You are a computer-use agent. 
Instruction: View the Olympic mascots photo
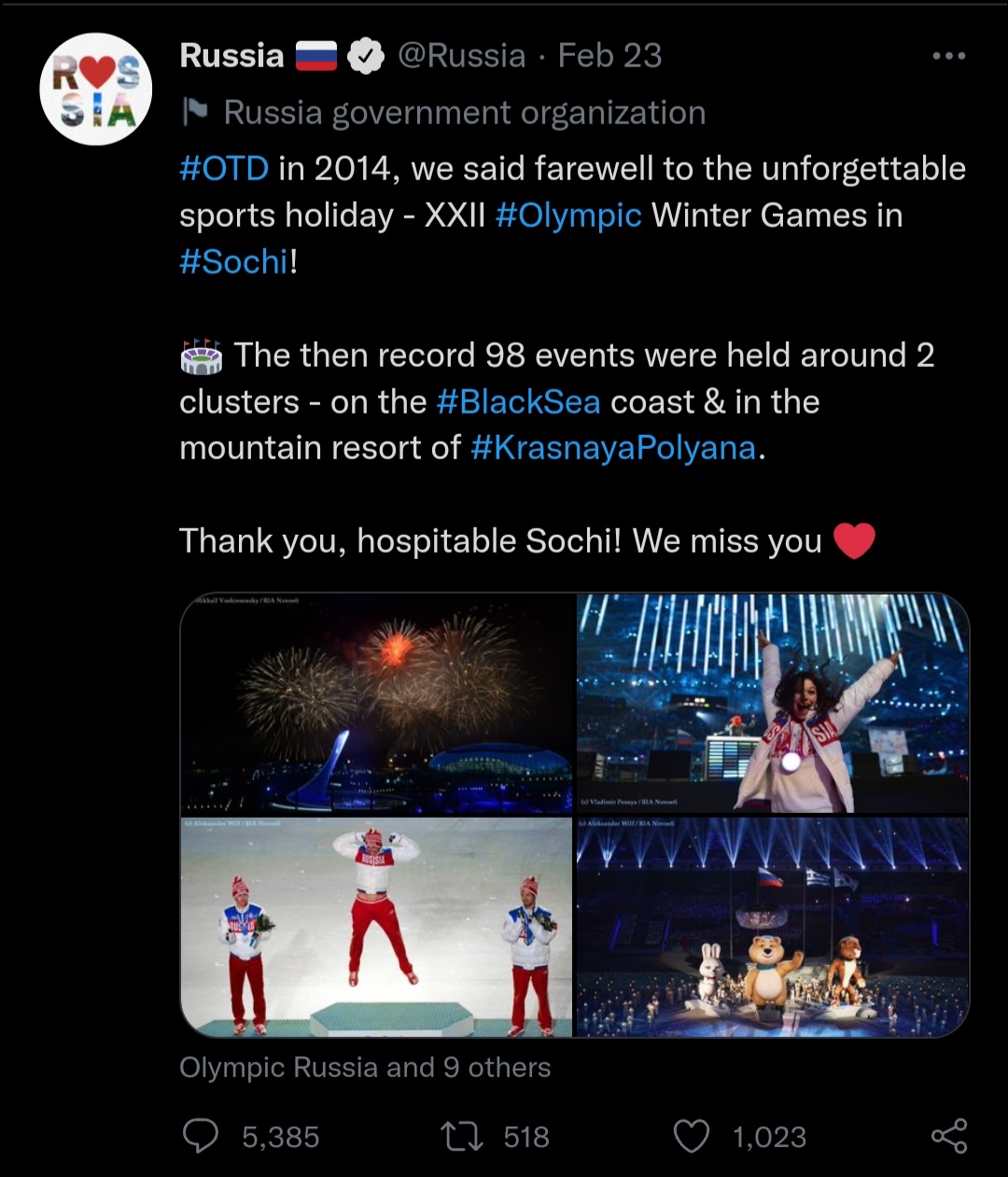pos(773,927)
